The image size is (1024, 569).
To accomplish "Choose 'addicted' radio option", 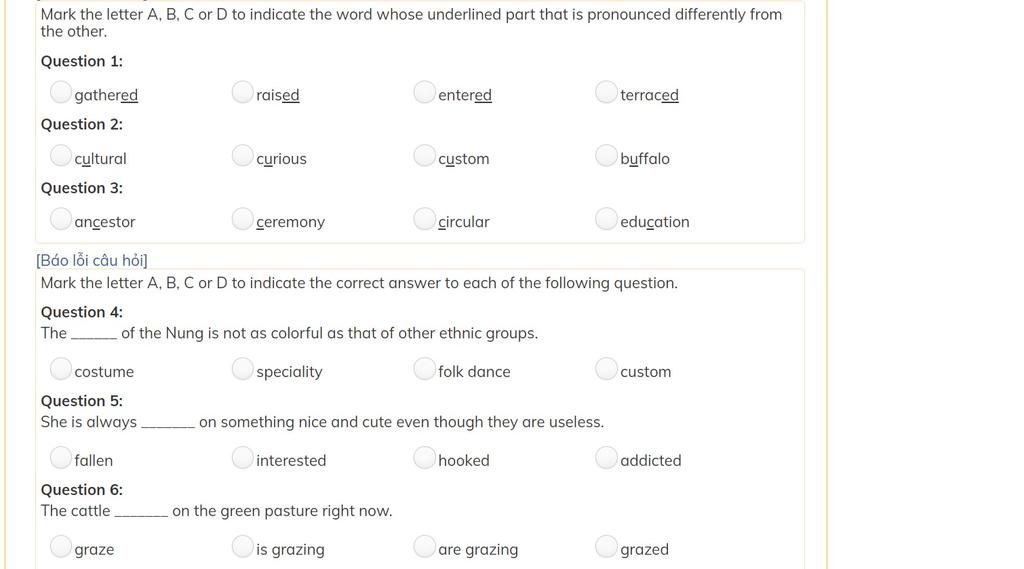I will pos(606,457).
